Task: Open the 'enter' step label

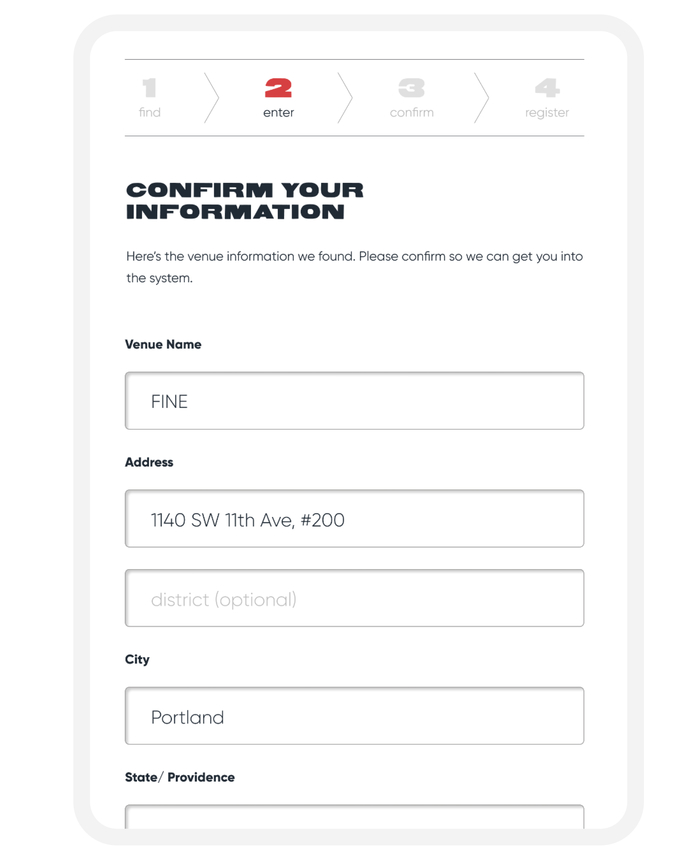Action: click(x=278, y=113)
